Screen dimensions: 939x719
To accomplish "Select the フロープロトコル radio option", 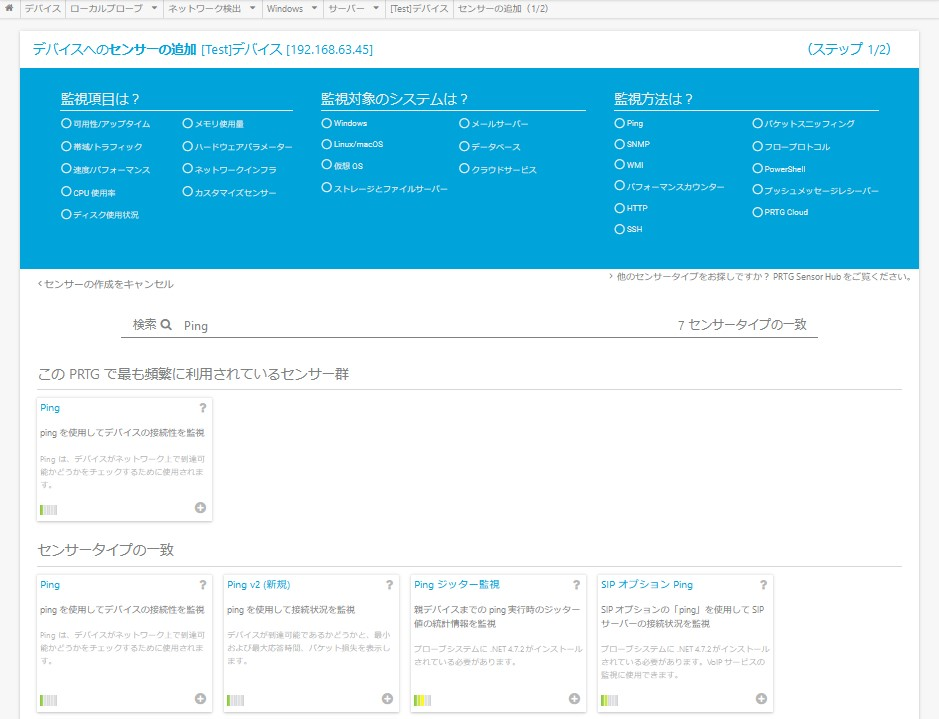I will tap(758, 146).
